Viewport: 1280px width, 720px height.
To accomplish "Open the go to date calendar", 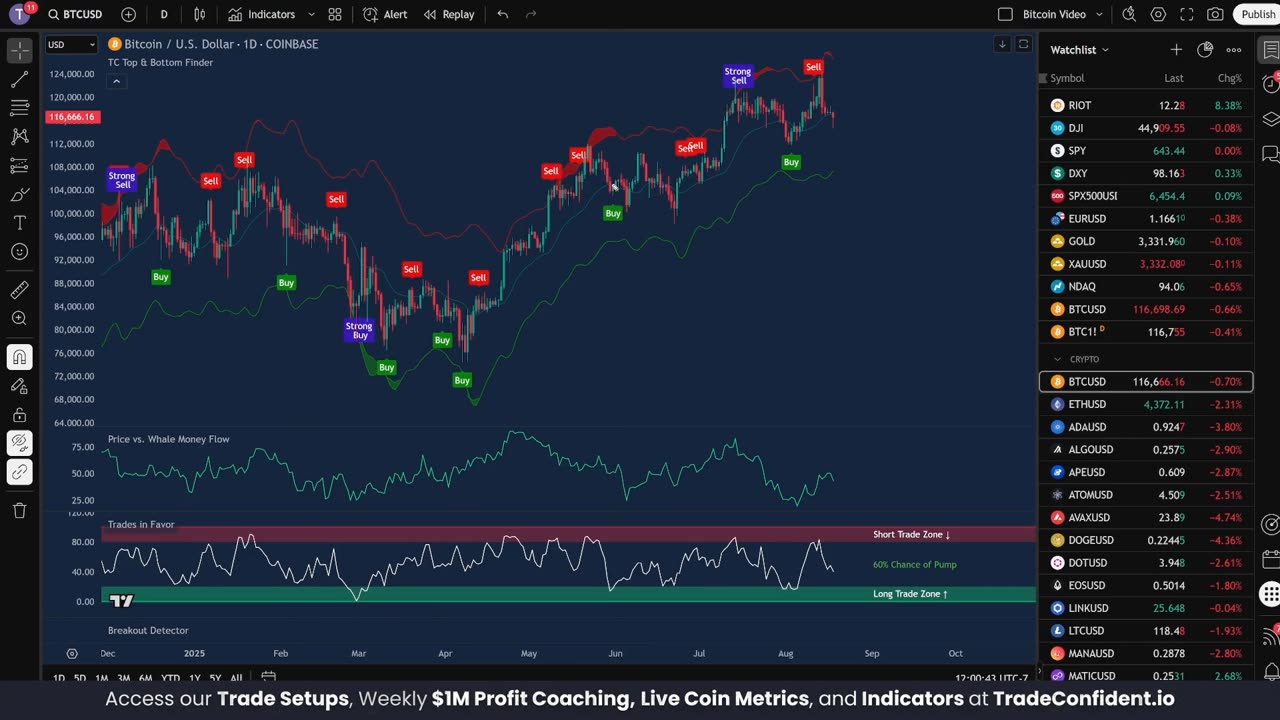I will pyautogui.click(x=268, y=678).
